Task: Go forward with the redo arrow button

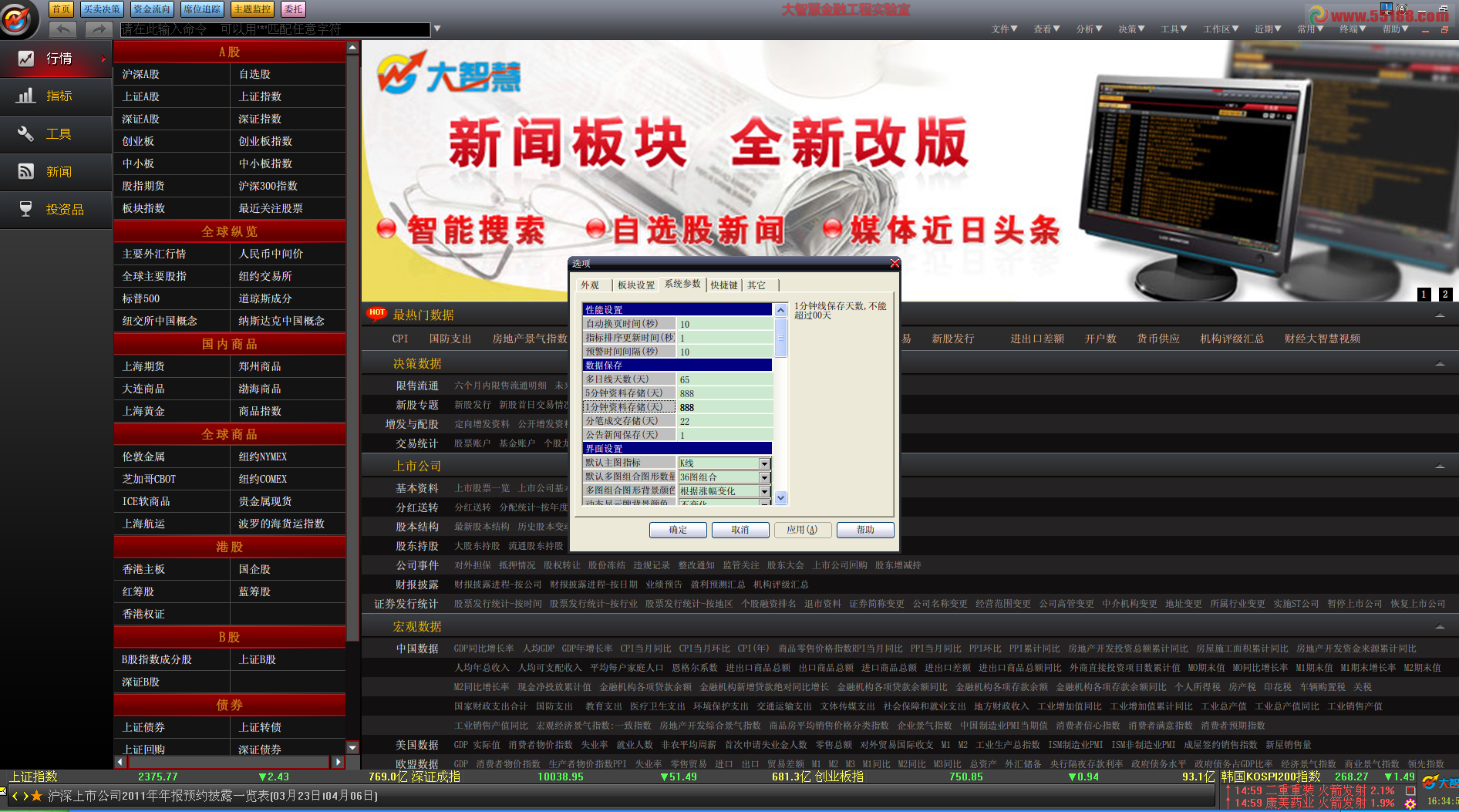Action: (x=98, y=29)
